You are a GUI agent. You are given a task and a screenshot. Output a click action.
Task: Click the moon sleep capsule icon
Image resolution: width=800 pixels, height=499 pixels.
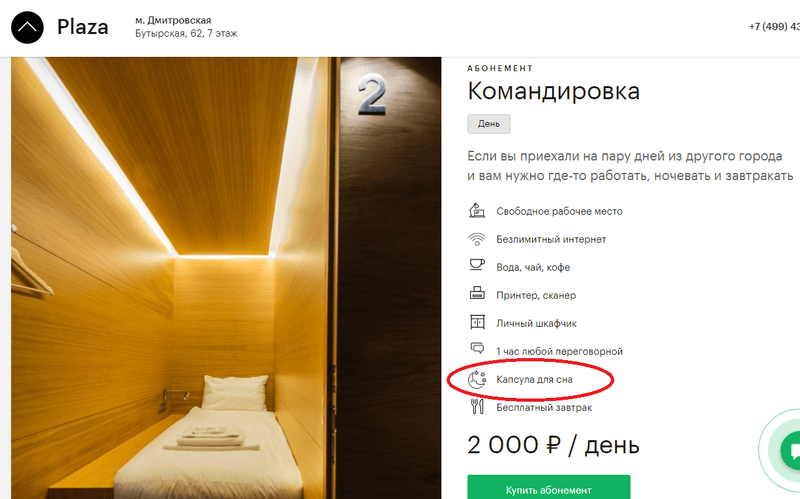pyautogui.click(x=477, y=380)
